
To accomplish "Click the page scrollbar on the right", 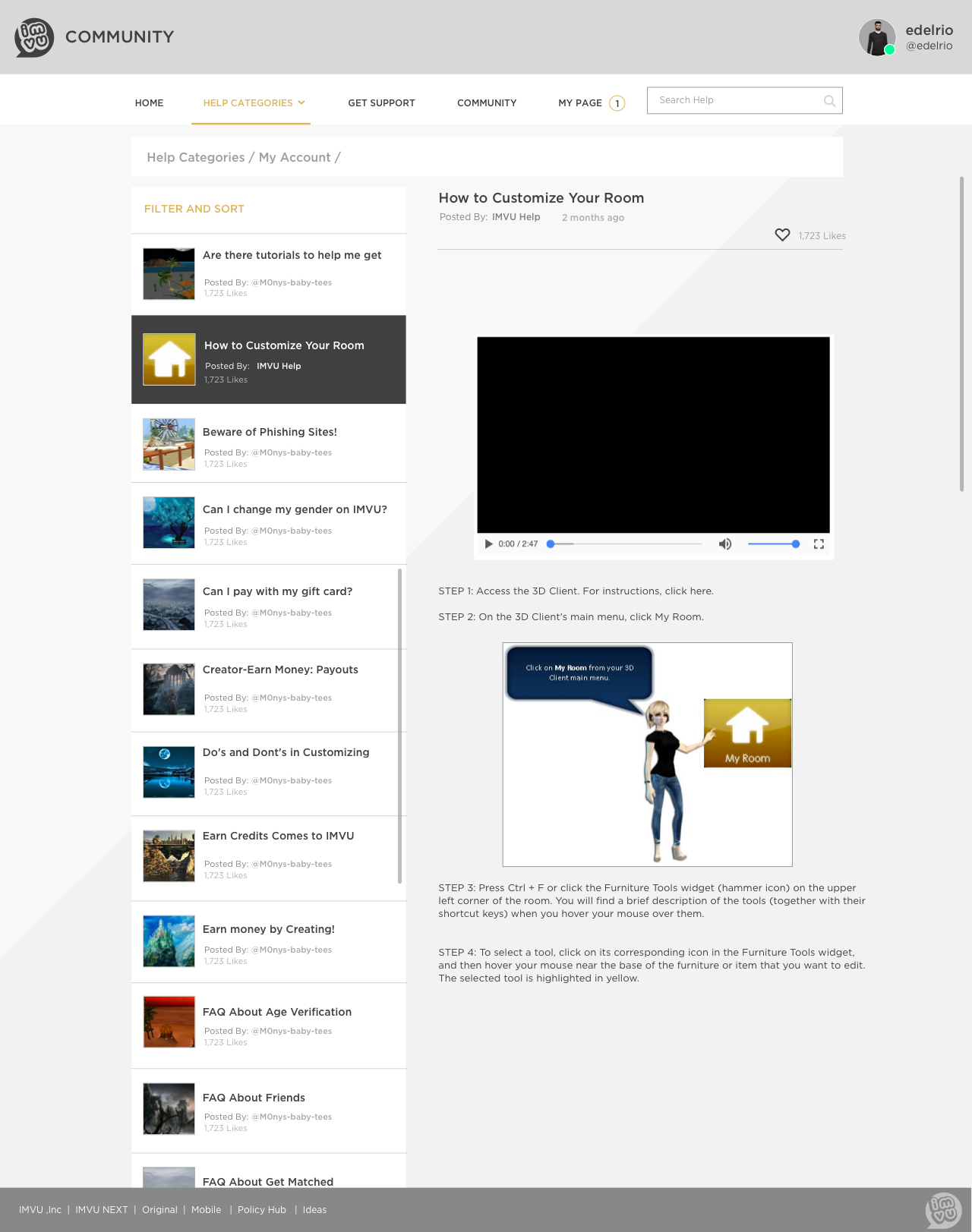I will tap(961, 334).
